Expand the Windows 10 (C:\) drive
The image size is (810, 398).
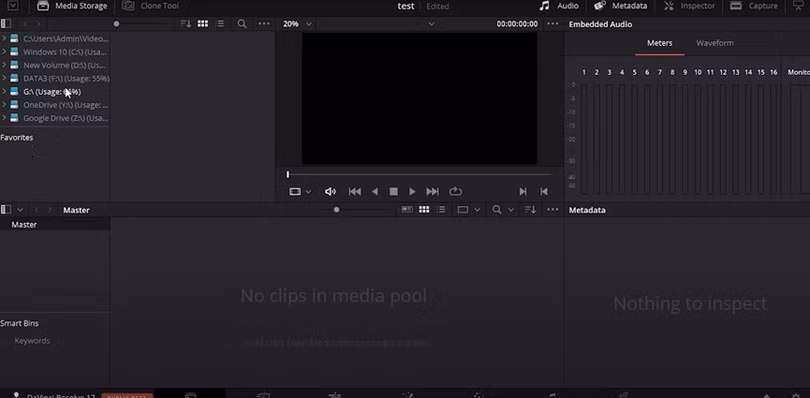point(4,52)
